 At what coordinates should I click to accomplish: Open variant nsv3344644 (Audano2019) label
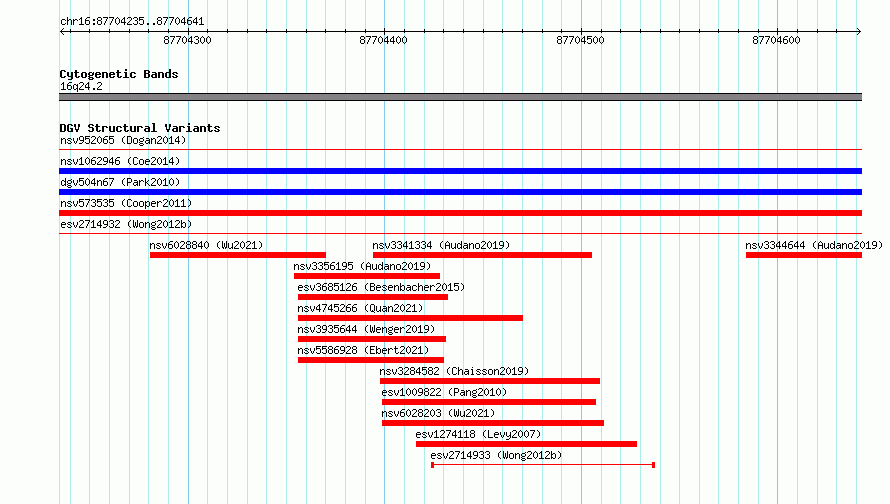pos(814,245)
